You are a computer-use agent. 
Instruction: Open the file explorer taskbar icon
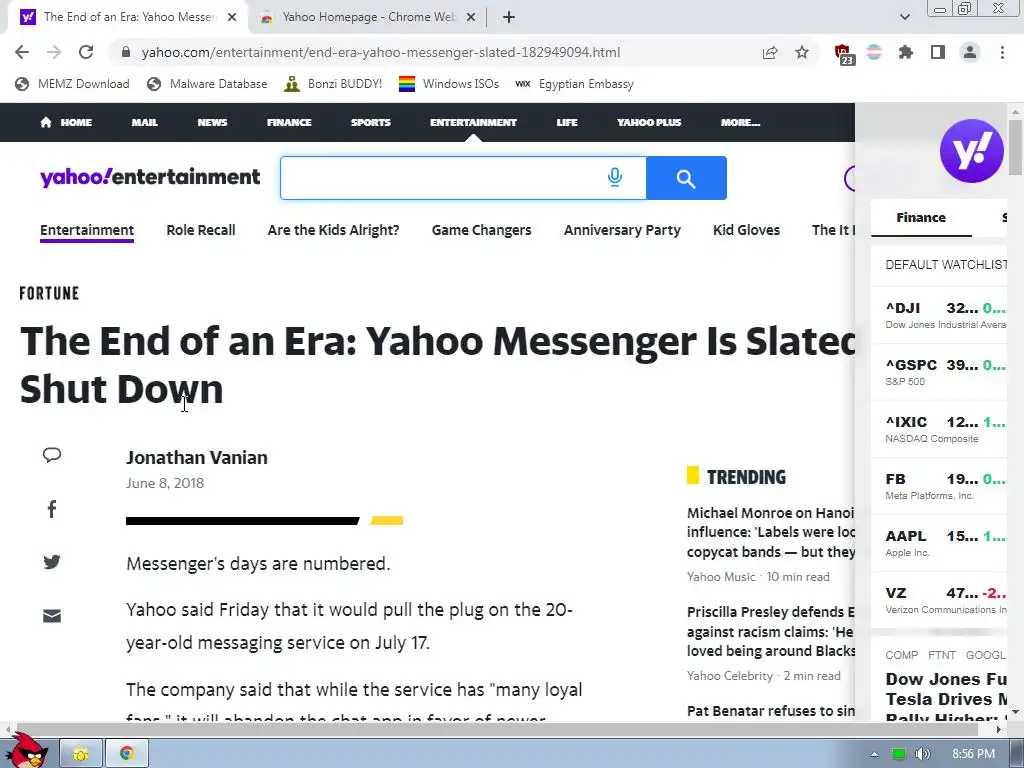[81, 754]
